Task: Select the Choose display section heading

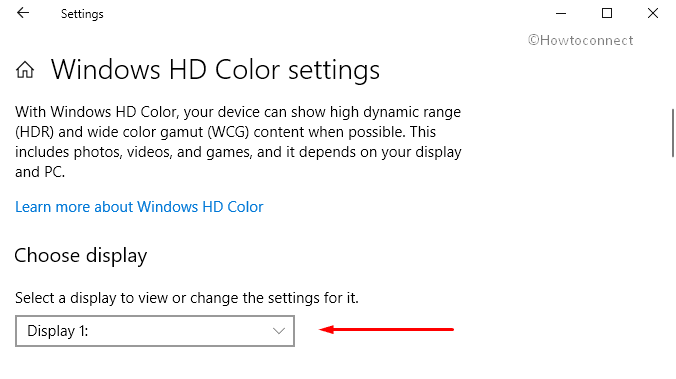Action: 81,256
